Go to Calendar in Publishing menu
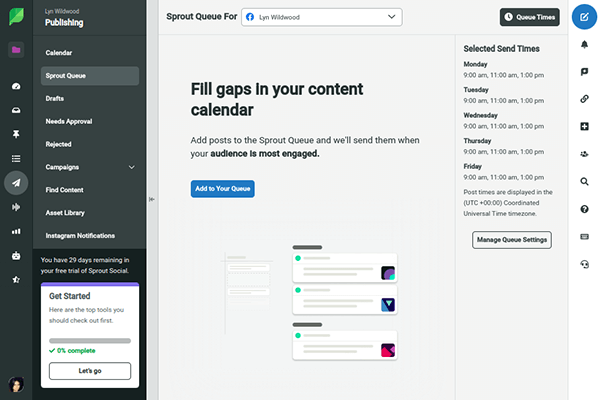 coord(59,52)
